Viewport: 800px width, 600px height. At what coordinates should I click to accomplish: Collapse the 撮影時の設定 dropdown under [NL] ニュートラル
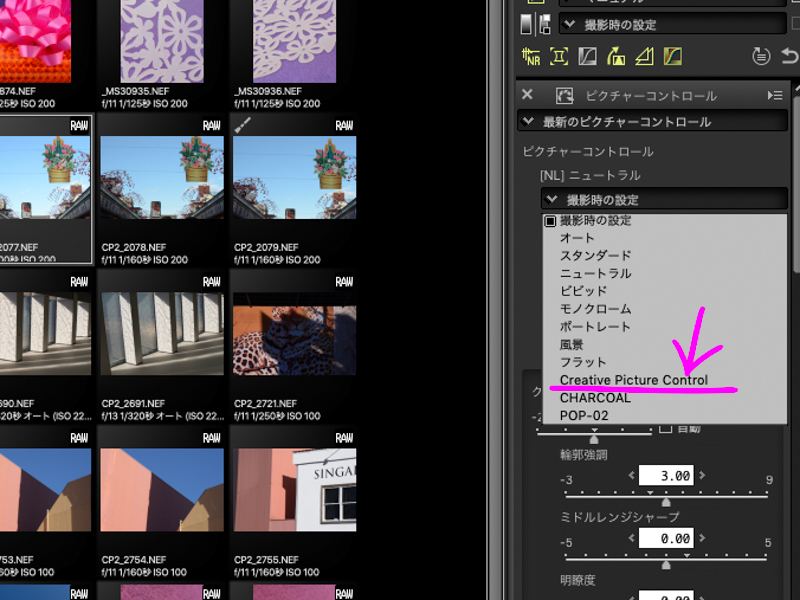pyautogui.click(x=664, y=199)
